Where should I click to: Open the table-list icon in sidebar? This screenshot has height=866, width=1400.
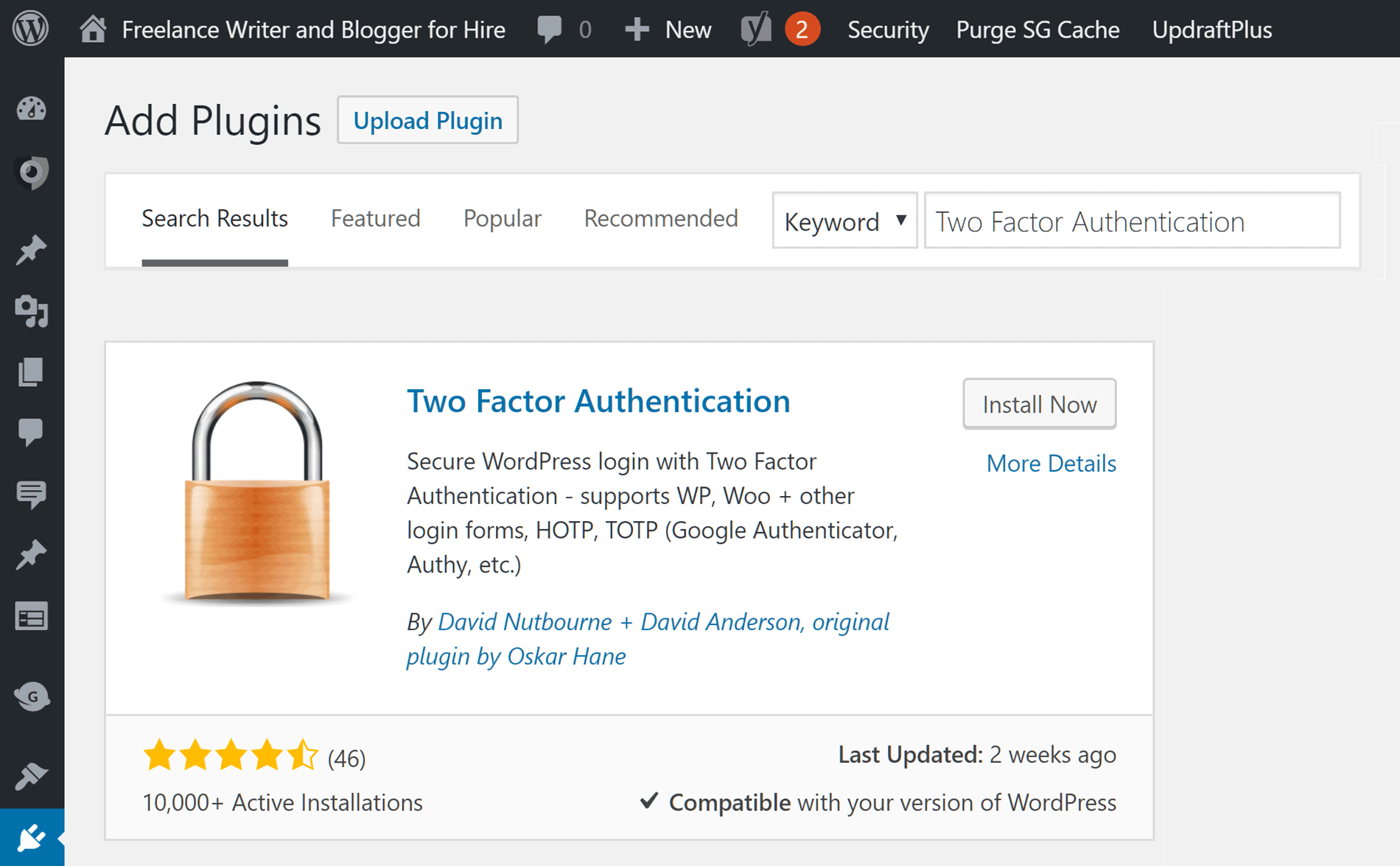click(31, 617)
